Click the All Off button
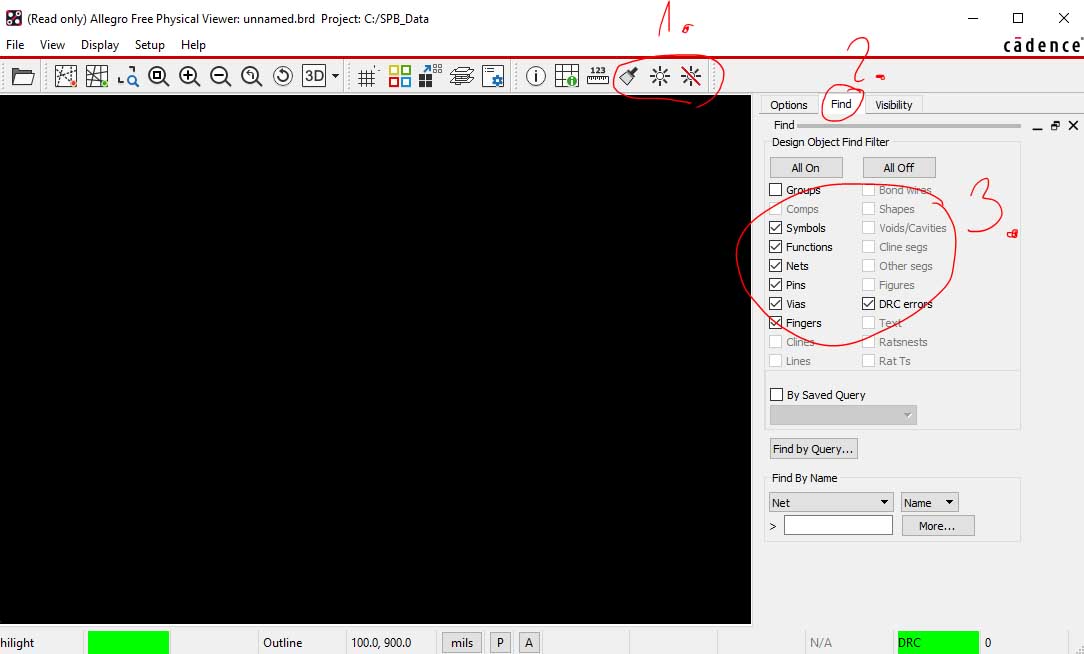1084x654 pixels. pos(898,168)
